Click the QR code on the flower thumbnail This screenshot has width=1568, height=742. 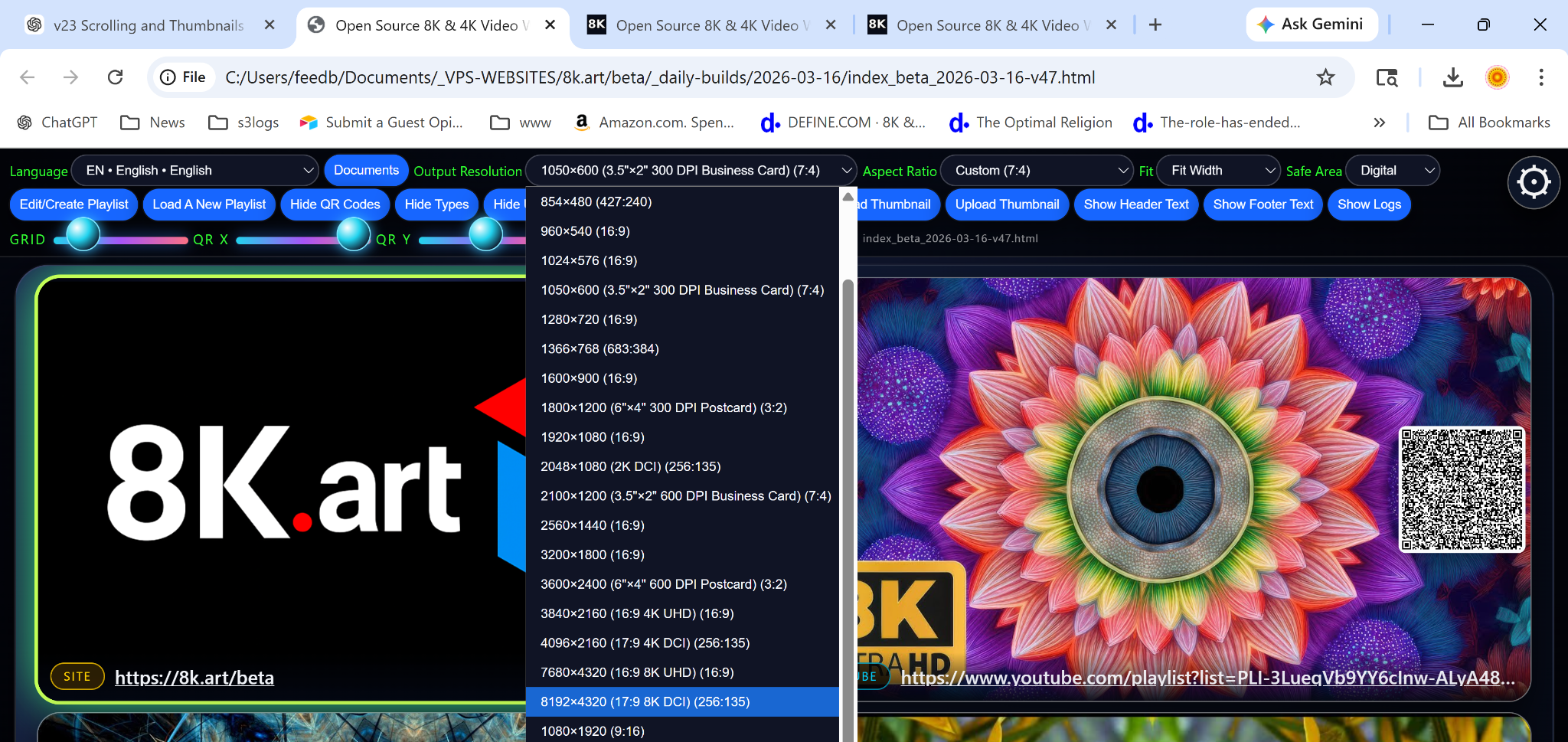coord(1462,489)
